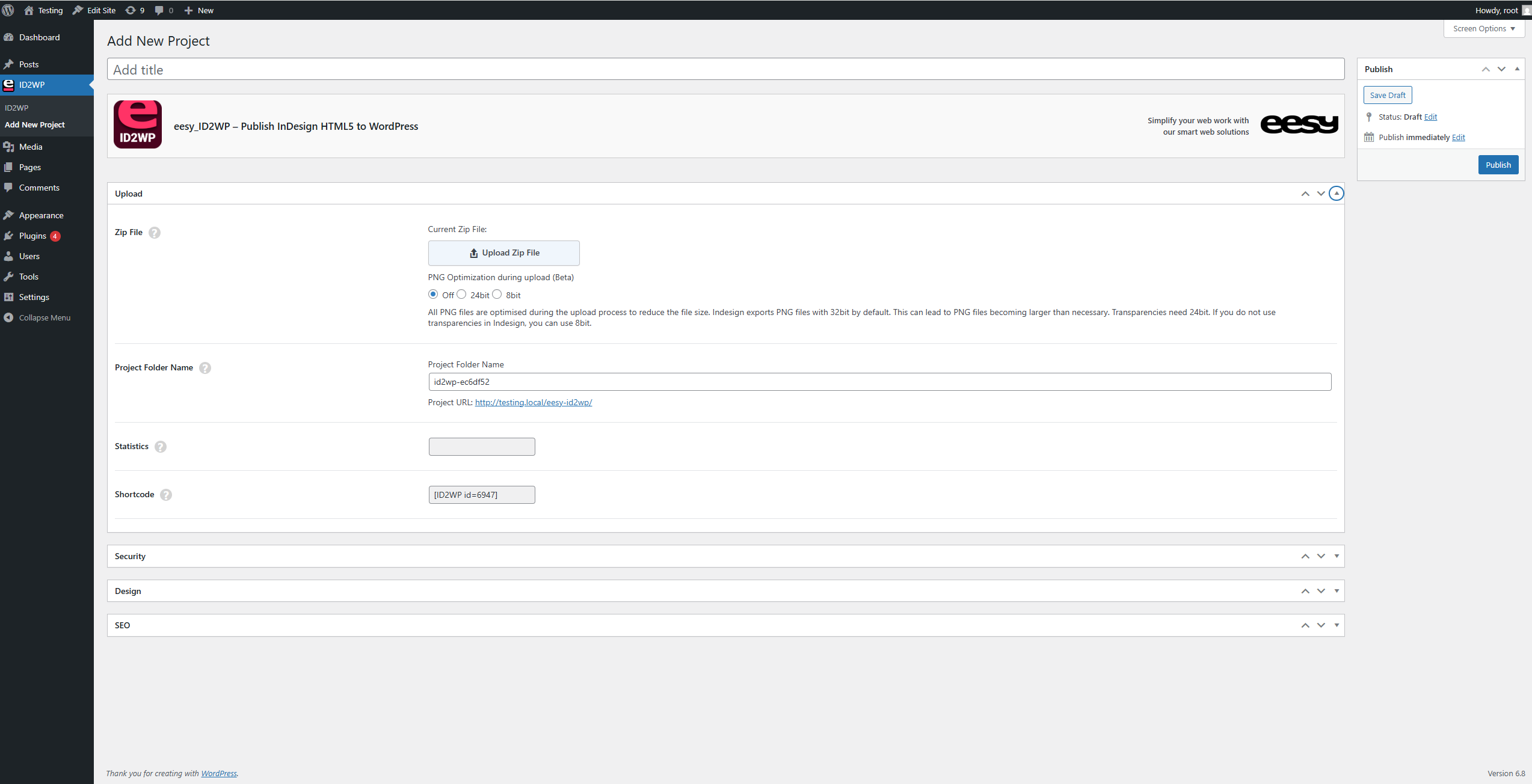Open the Howdy, root account menu
Image resolution: width=1532 pixels, height=784 pixels.
click(x=1502, y=10)
